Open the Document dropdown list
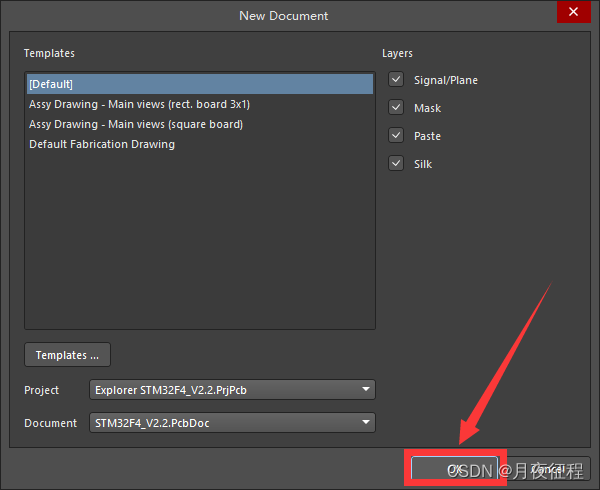600x490 pixels. point(232,423)
